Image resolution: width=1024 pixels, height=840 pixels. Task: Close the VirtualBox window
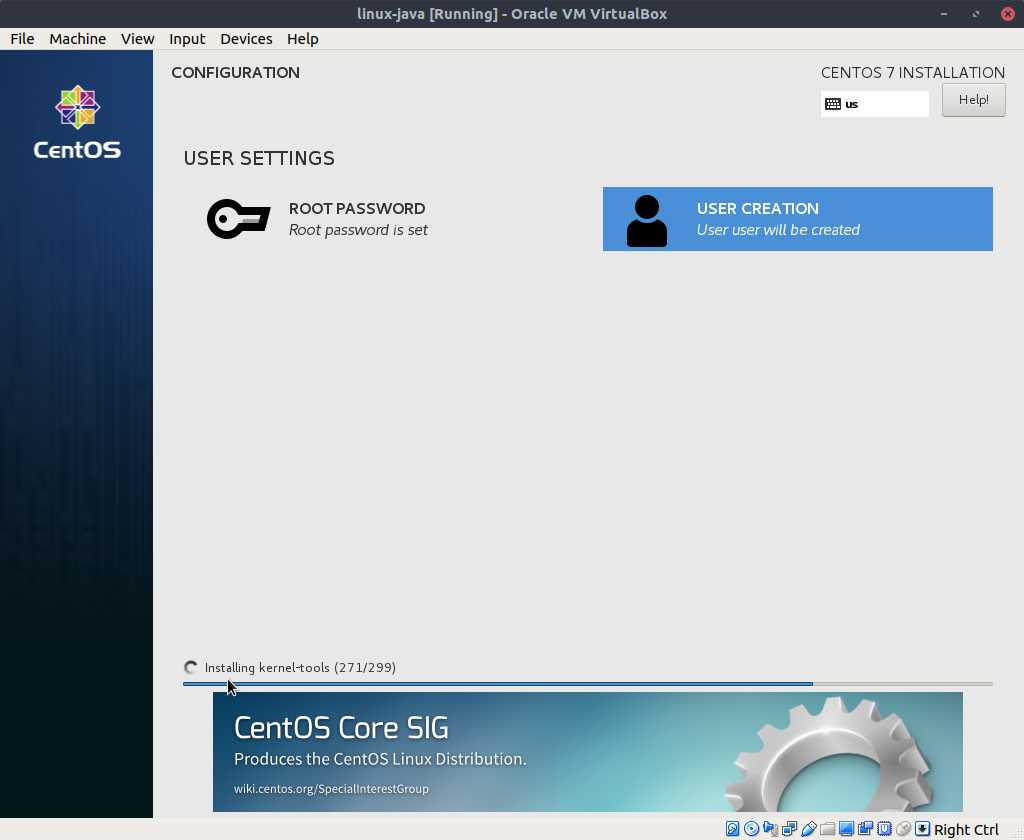pyautogui.click(x=1008, y=14)
